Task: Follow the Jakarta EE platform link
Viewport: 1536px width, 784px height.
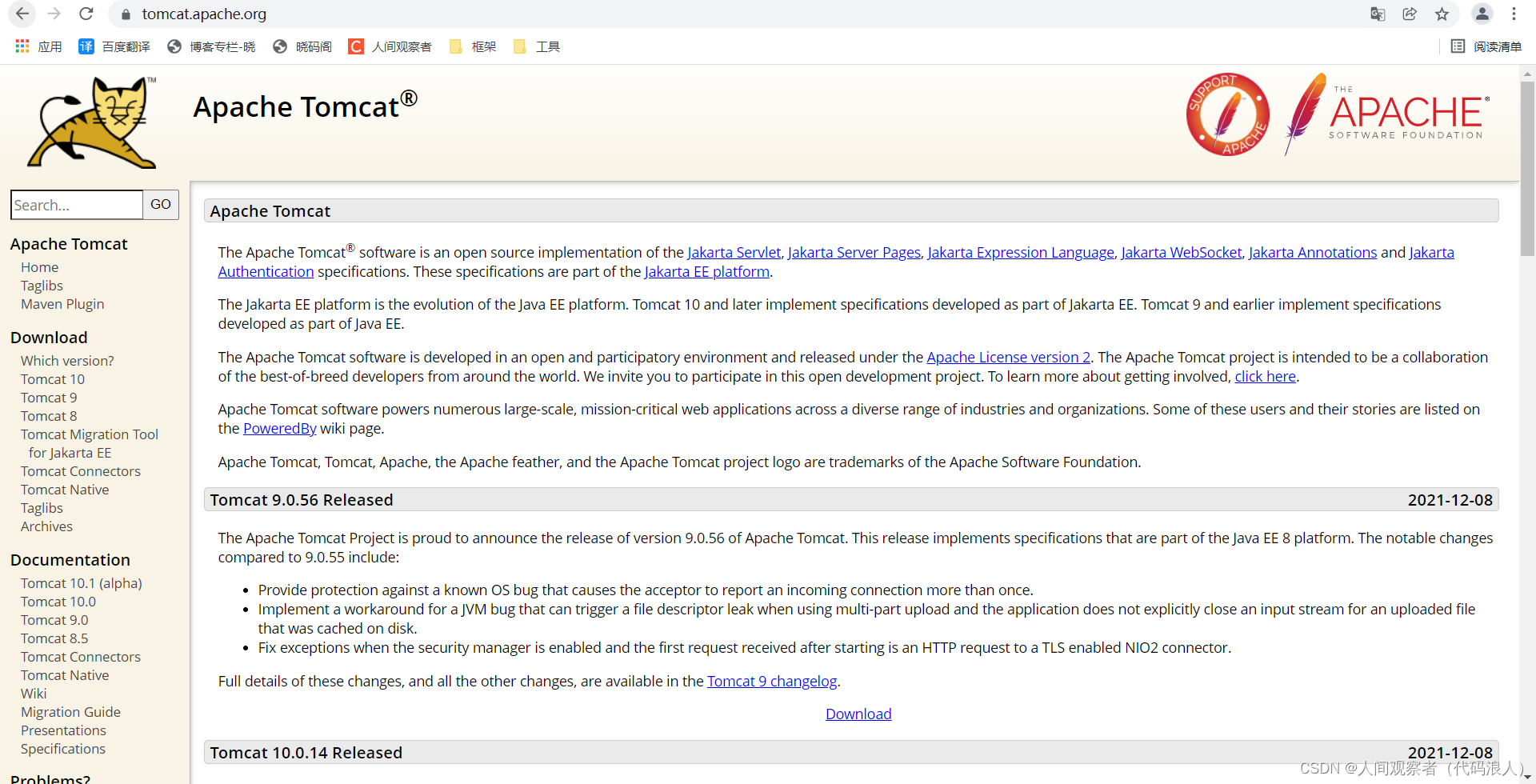Action: [x=707, y=272]
